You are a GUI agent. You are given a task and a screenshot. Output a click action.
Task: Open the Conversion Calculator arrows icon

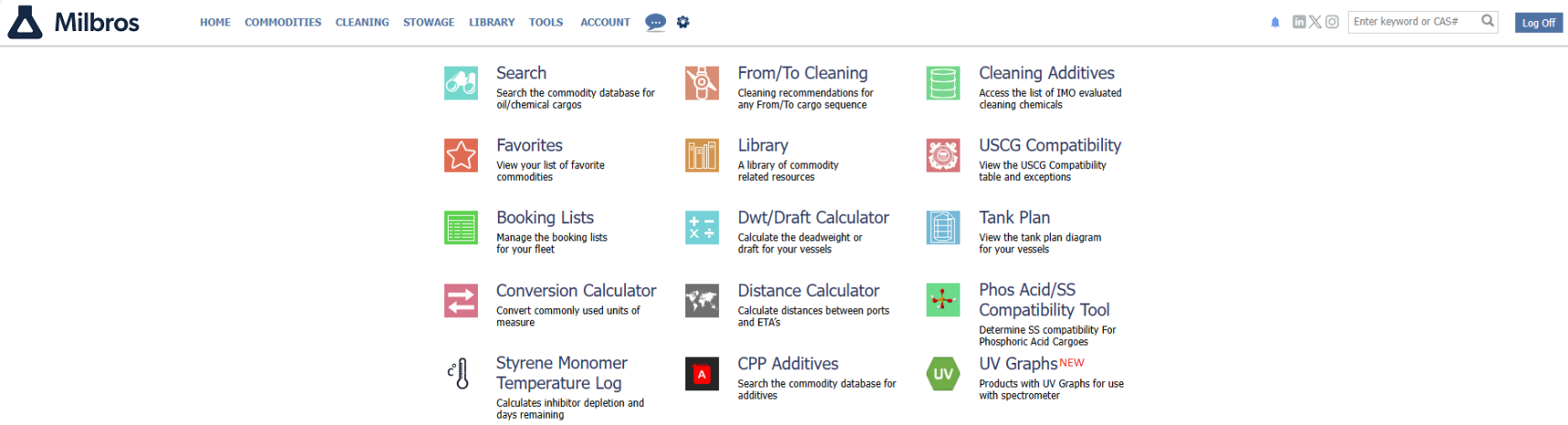click(461, 301)
